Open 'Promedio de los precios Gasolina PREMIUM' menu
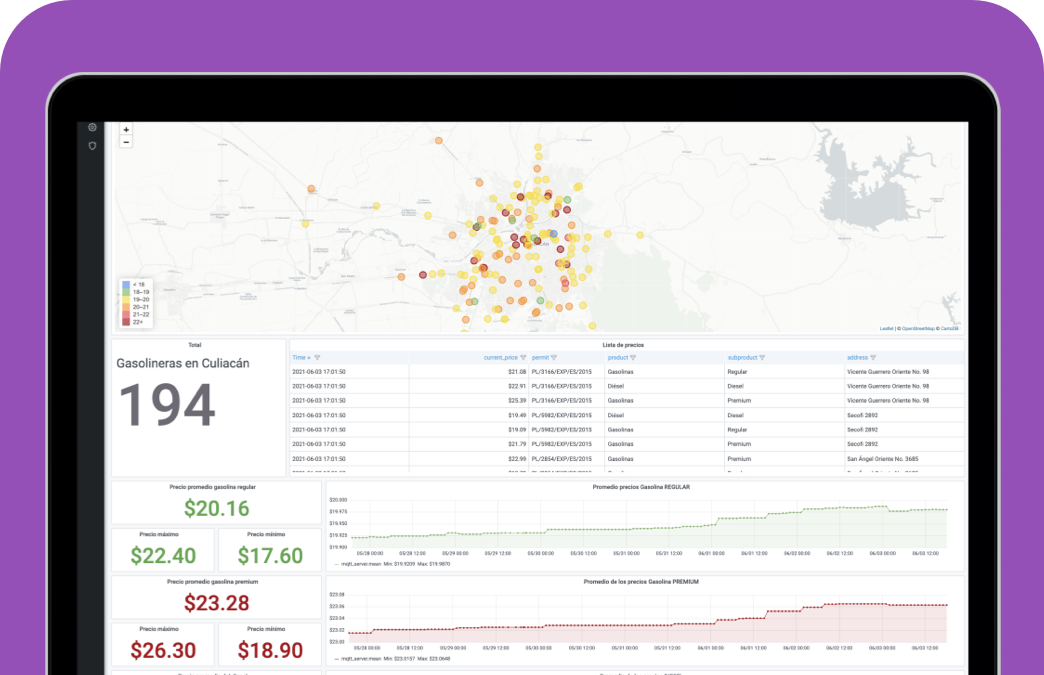 641,582
